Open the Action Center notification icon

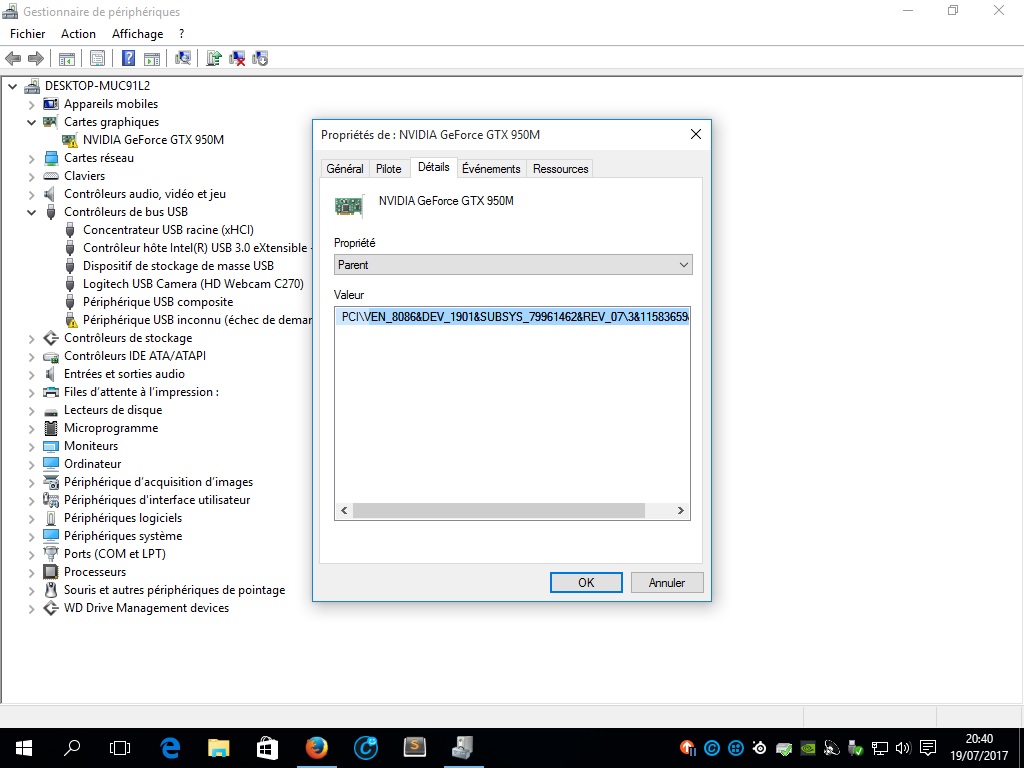[927, 748]
